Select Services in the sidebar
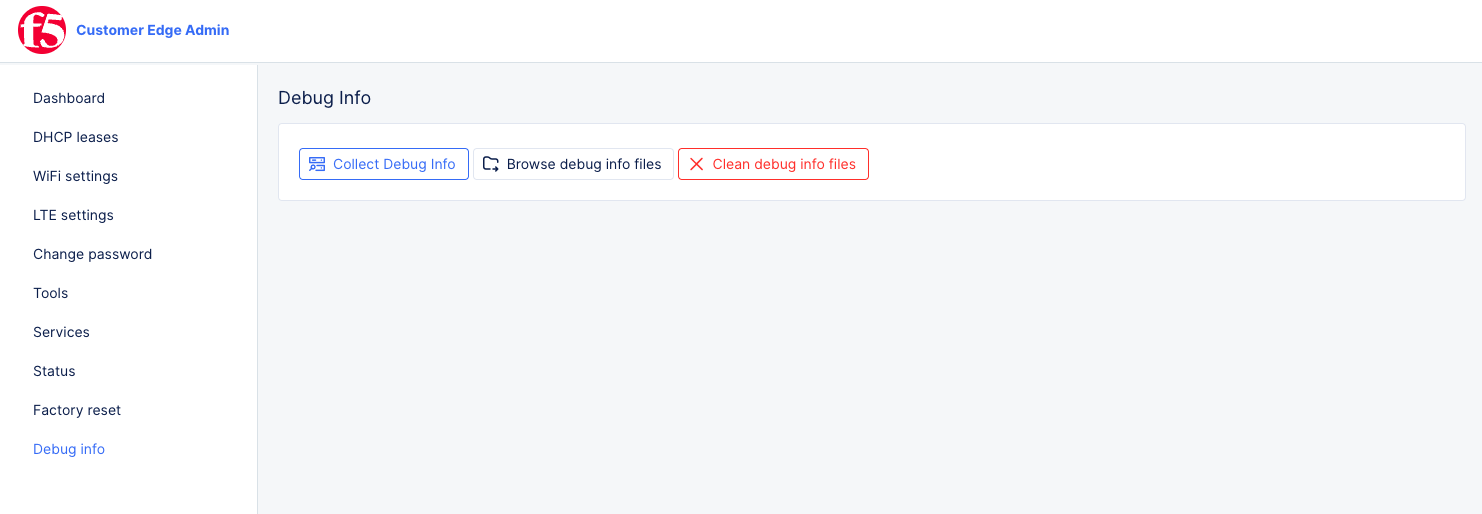Viewport: 1482px width, 514px height. click(x=61, y=332)
